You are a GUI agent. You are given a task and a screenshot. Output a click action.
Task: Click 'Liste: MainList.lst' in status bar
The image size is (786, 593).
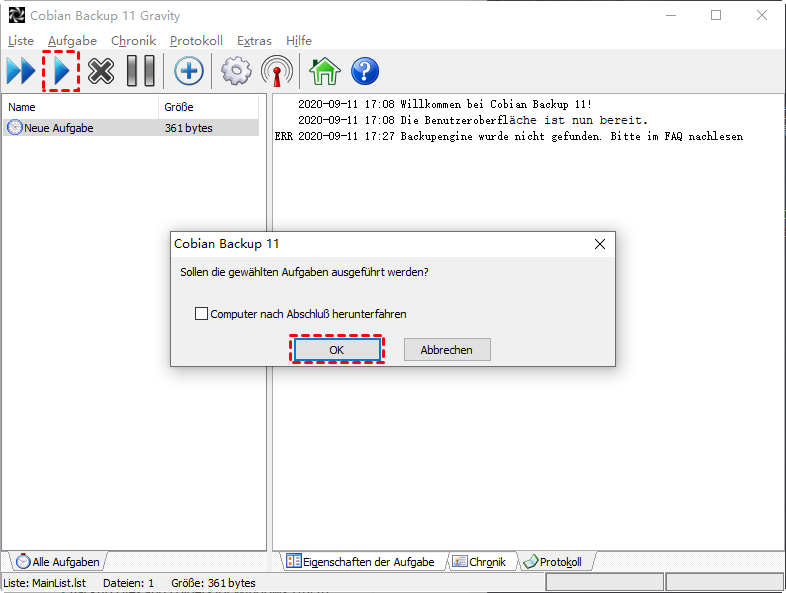coord(45,583)
